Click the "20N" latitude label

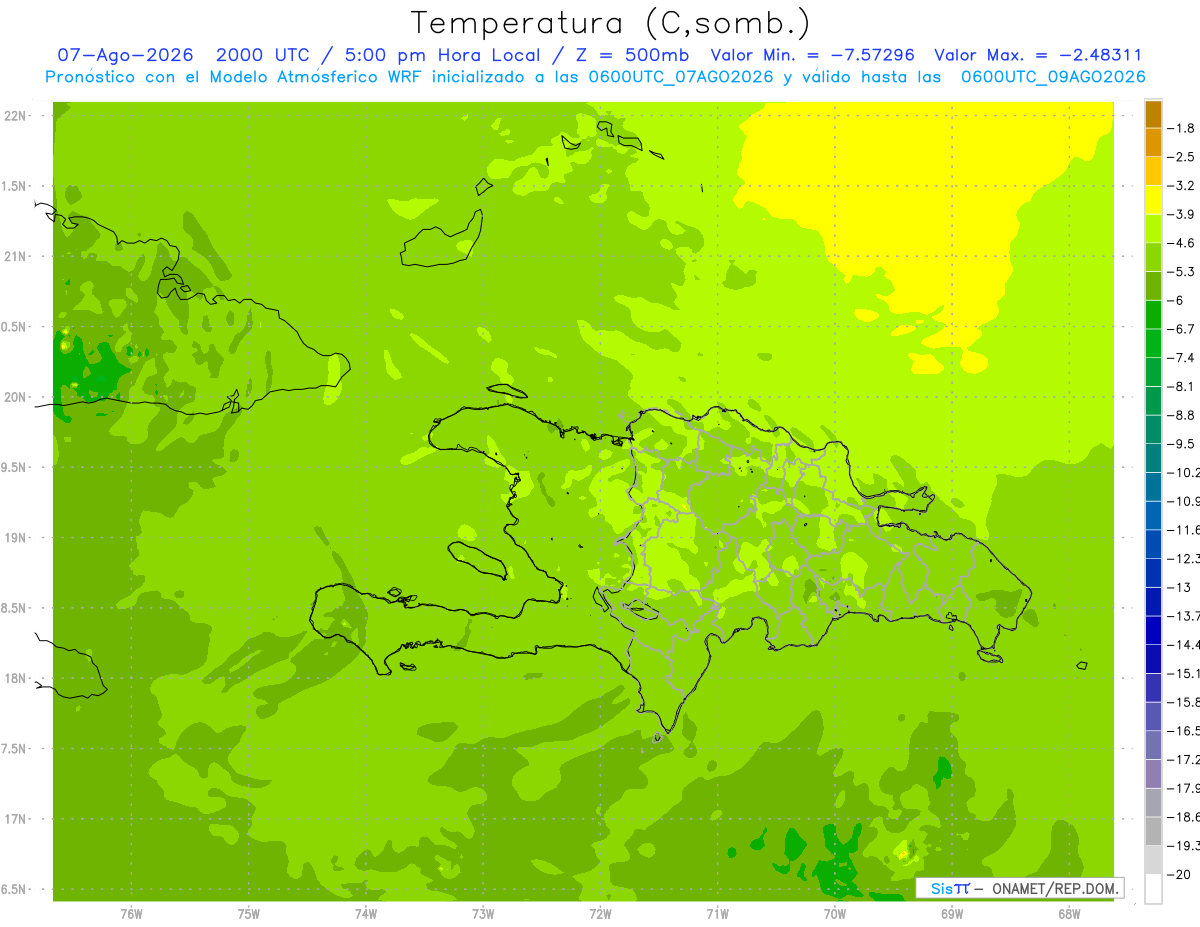click(16, 397)
